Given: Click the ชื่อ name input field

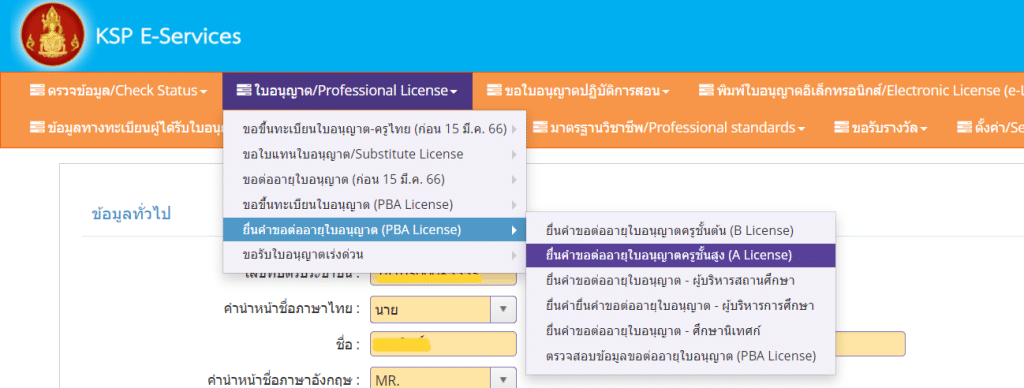Looking at the screenshot, I should tap(443, 344).
